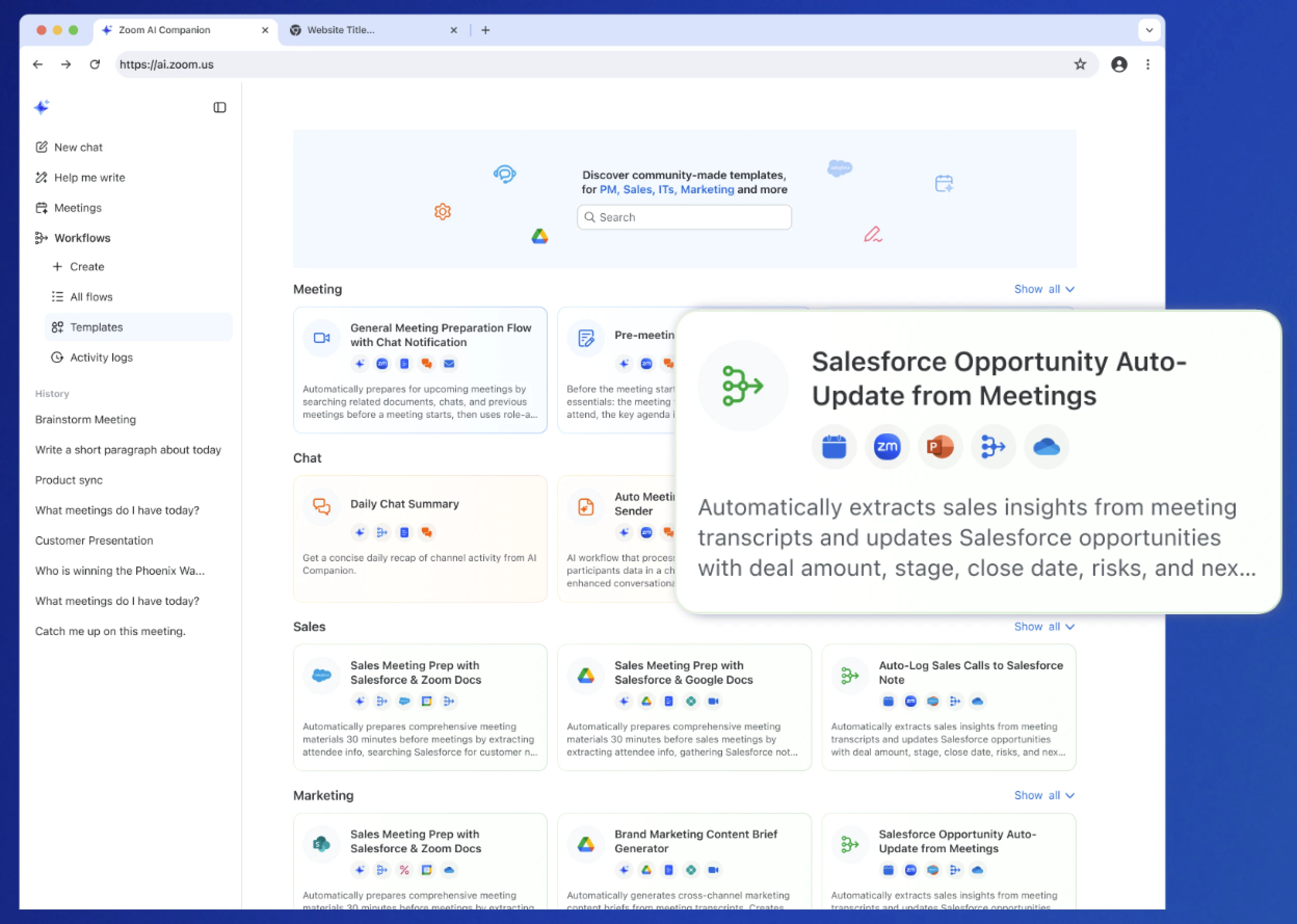Switch to the Website Title... tab

373,30
